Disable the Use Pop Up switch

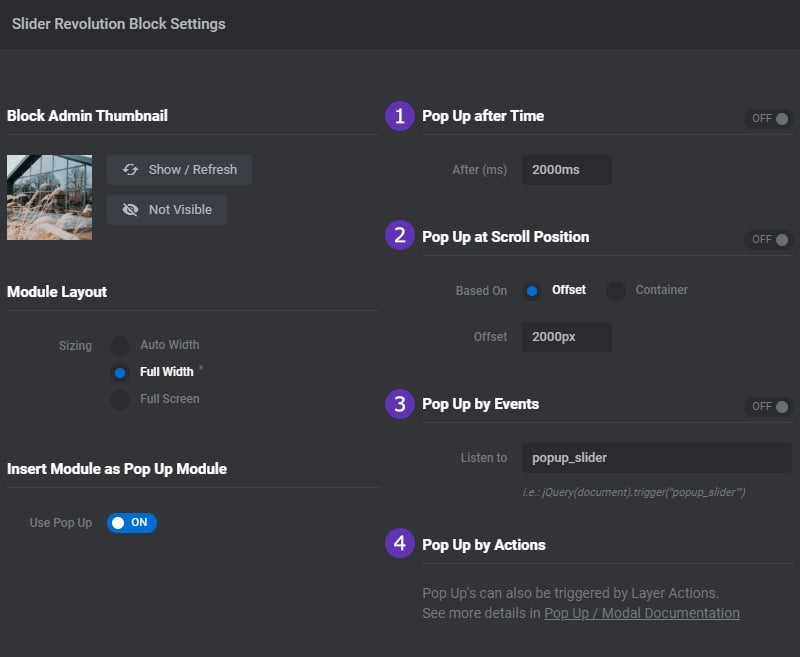click(132, 523)
